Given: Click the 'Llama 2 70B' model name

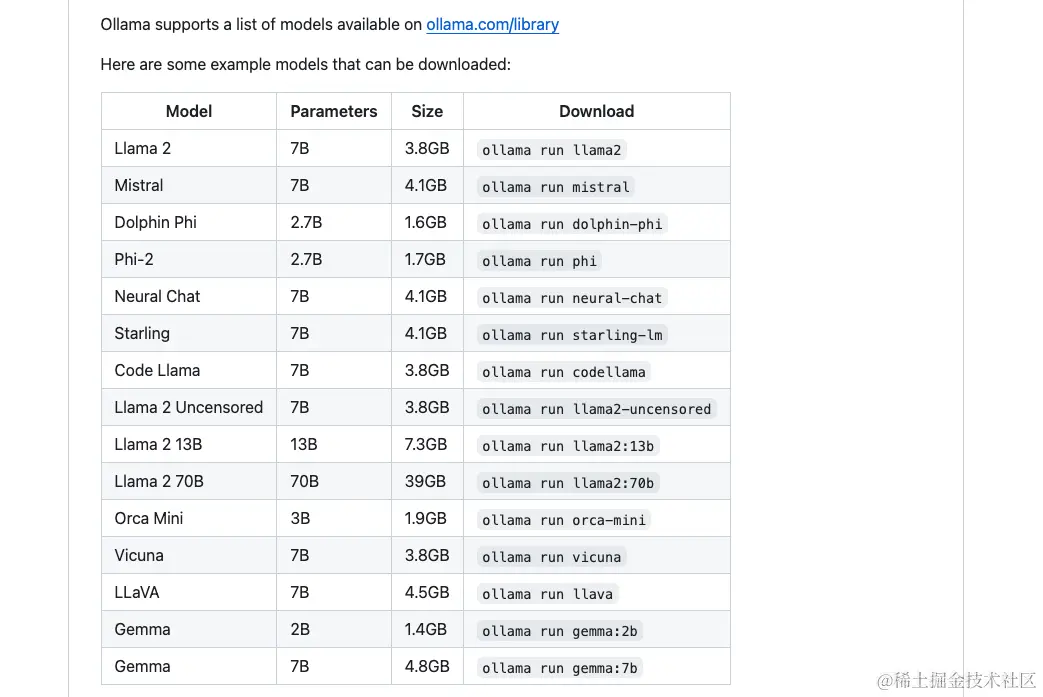Looking at the screenshot, I should [159, 482].
